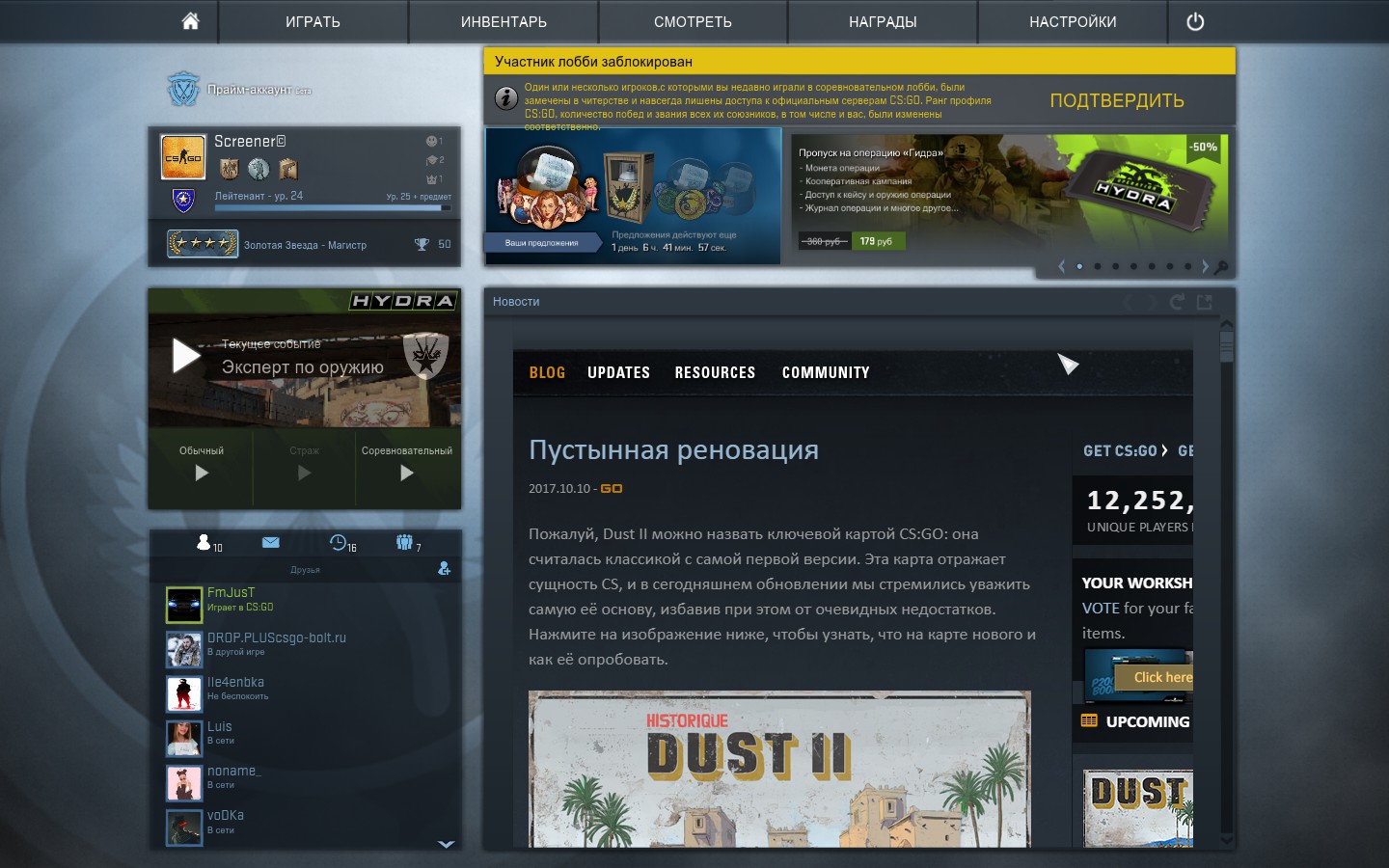Click the GO link by the date
1389x868 pixels.
pyautogui.click(x=612, y=489)
